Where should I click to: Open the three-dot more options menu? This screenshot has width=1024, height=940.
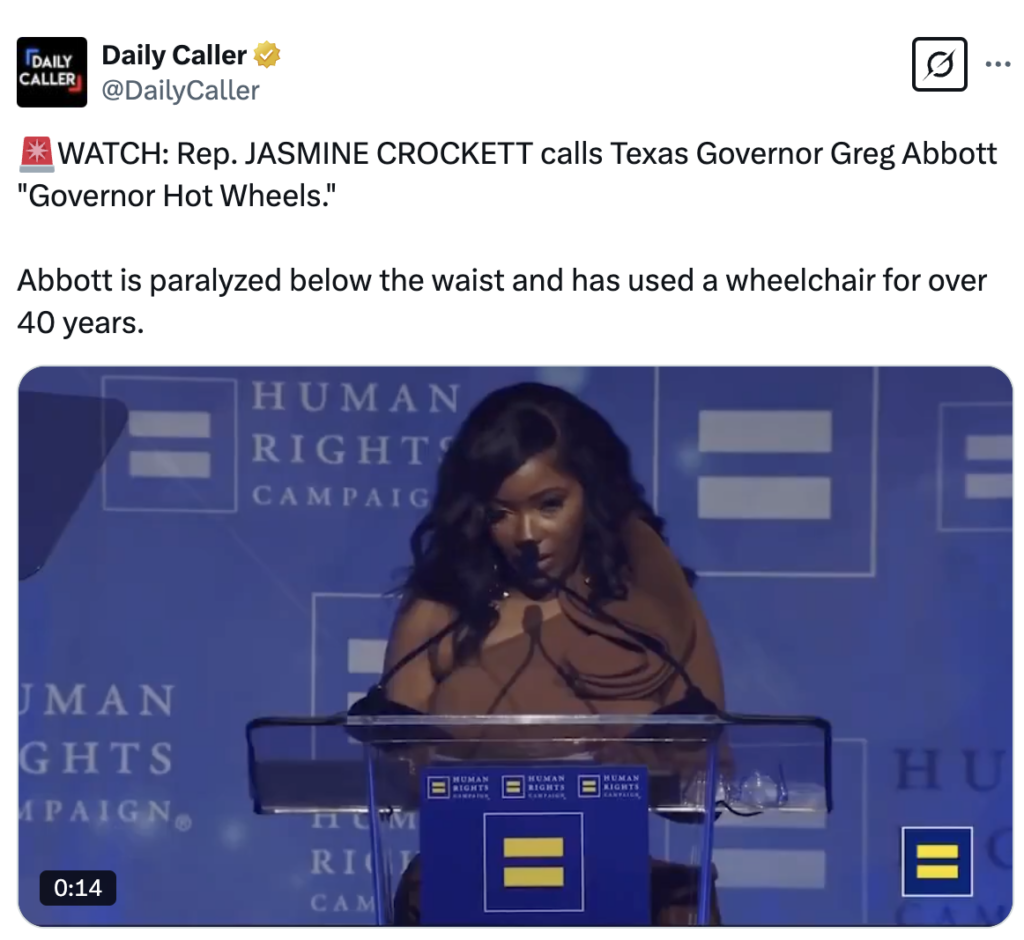(x=998, y=64)
